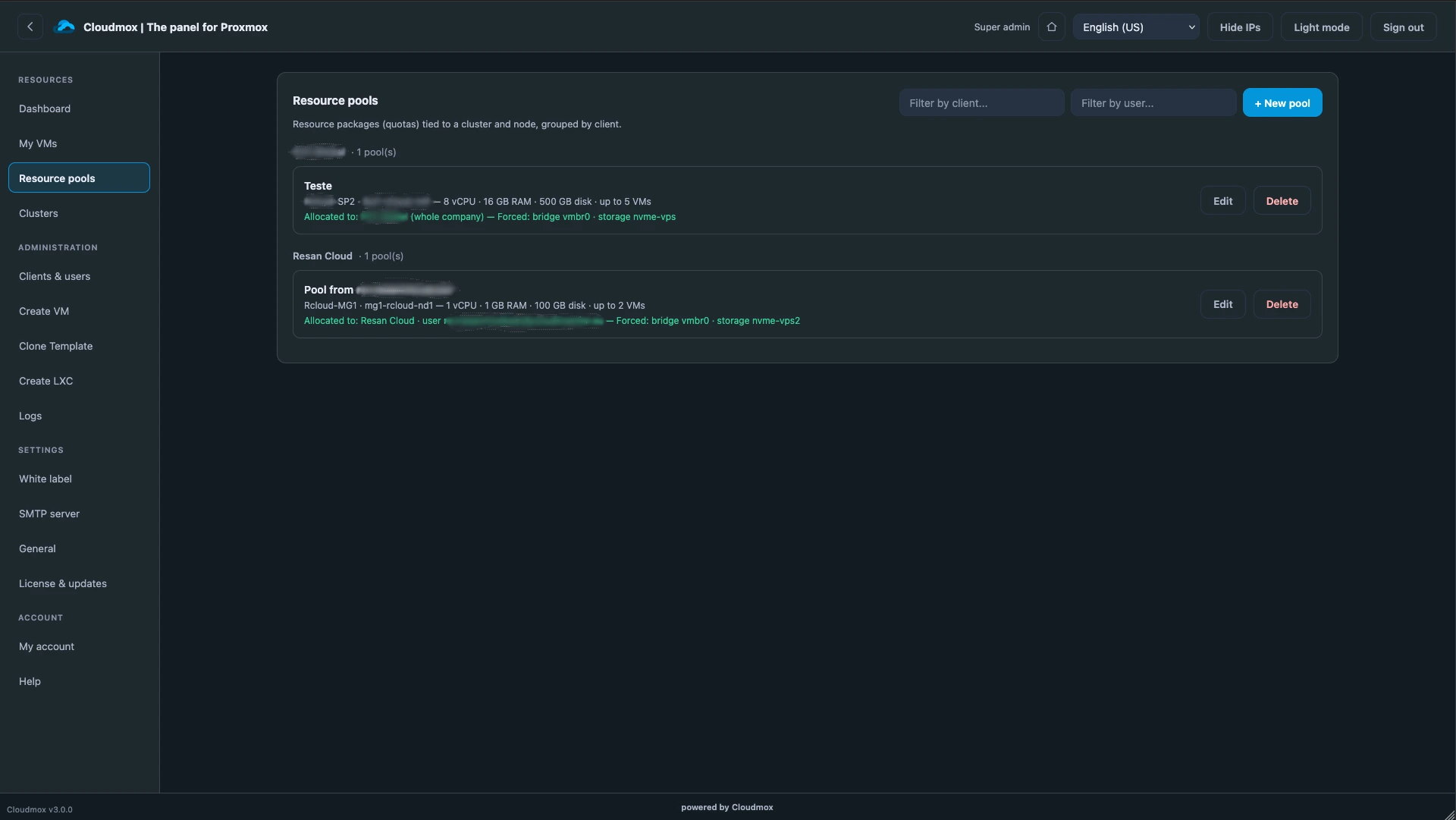The width and height of the screenshot is (1456, 820).
Task: Delete the Teste pool
Action: point(1282,200)
